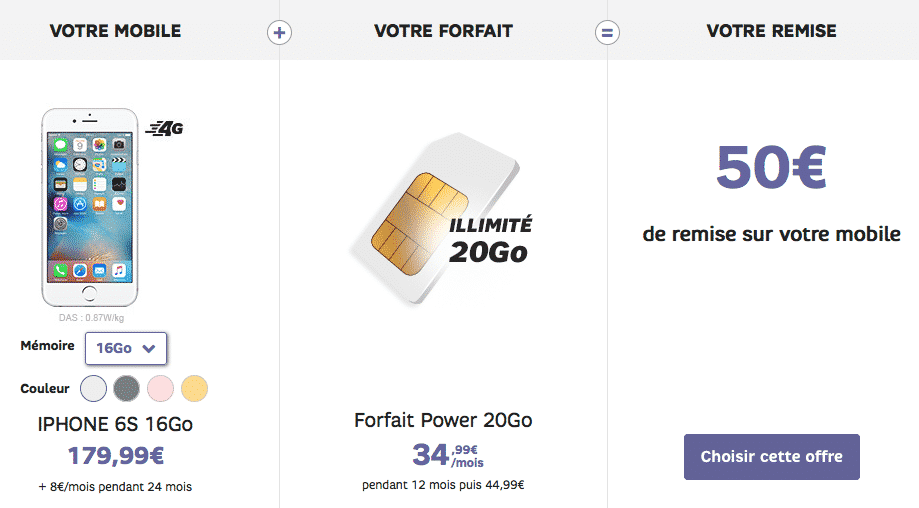Click the chevron arrow in memory selector
The width and height of the screenshot is (919, 508).
click(149, 349)
